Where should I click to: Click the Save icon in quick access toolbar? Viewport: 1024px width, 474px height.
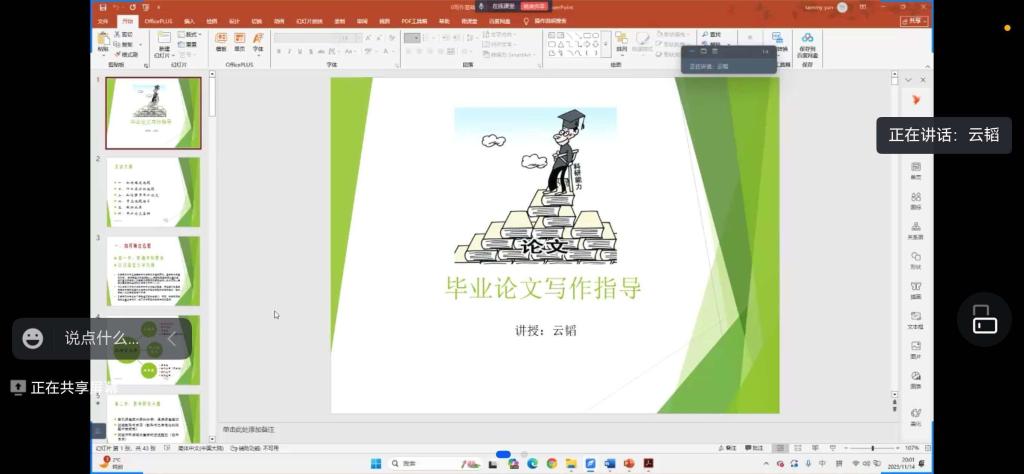point(104,6)
